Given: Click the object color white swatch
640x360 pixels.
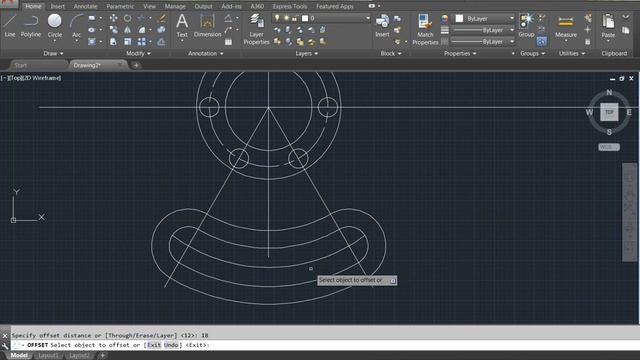Looking at the screenshot, I should [x=459, y=18].
